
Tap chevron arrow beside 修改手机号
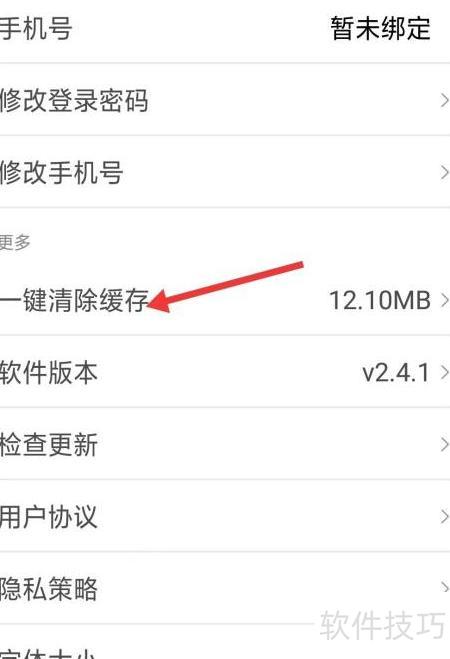(444, 172)
